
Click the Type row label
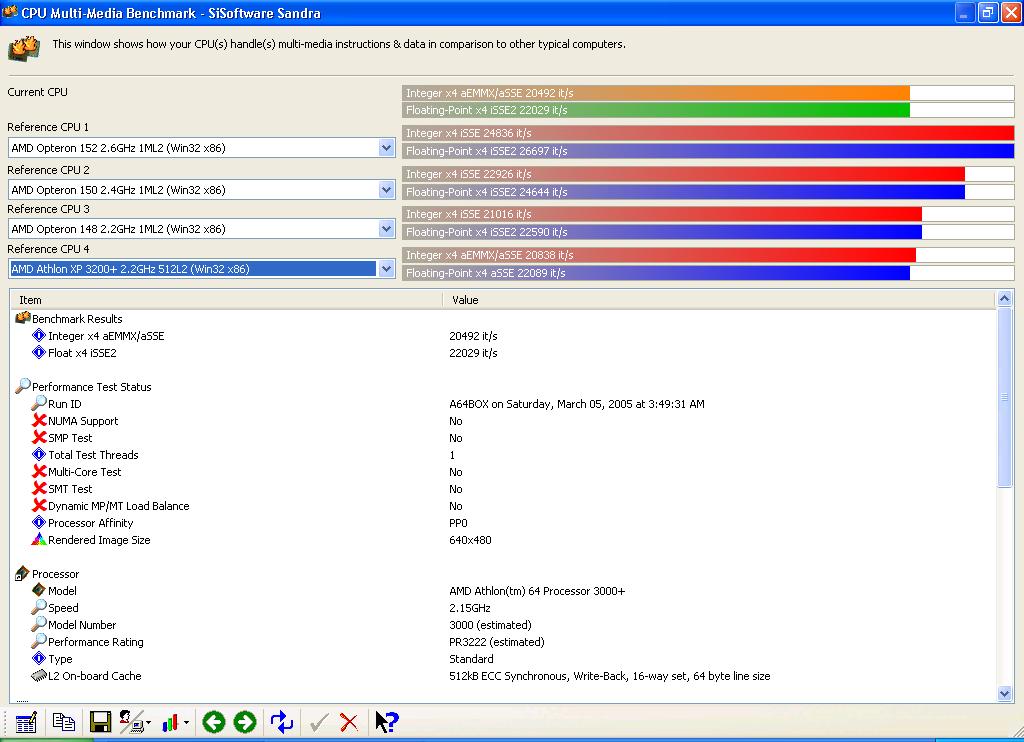pos(60,658)
